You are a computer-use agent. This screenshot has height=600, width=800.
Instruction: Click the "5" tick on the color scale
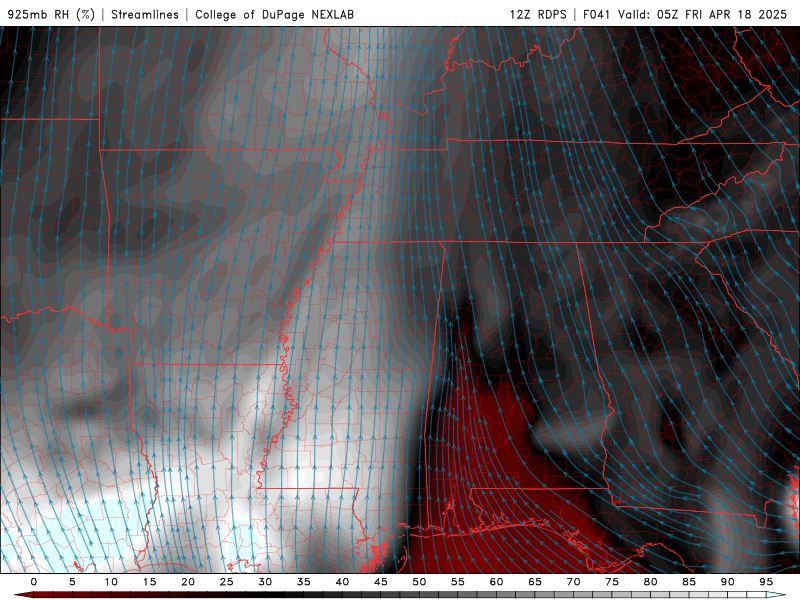72,582
